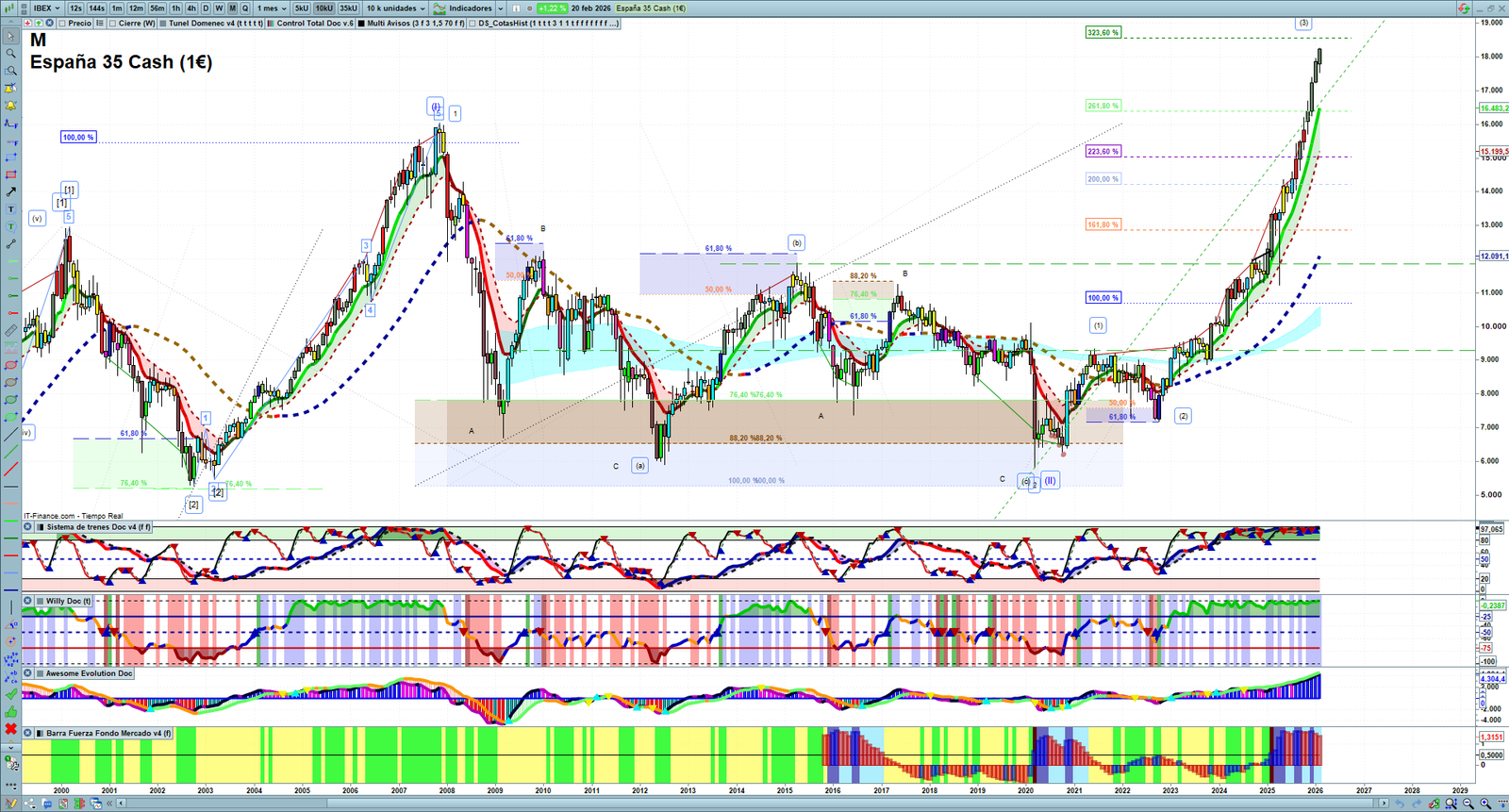Viewport: 1509px width, 812px height.
Task: Toggle the Cierre (W) checkbox
Action: [x=113, y=24]
